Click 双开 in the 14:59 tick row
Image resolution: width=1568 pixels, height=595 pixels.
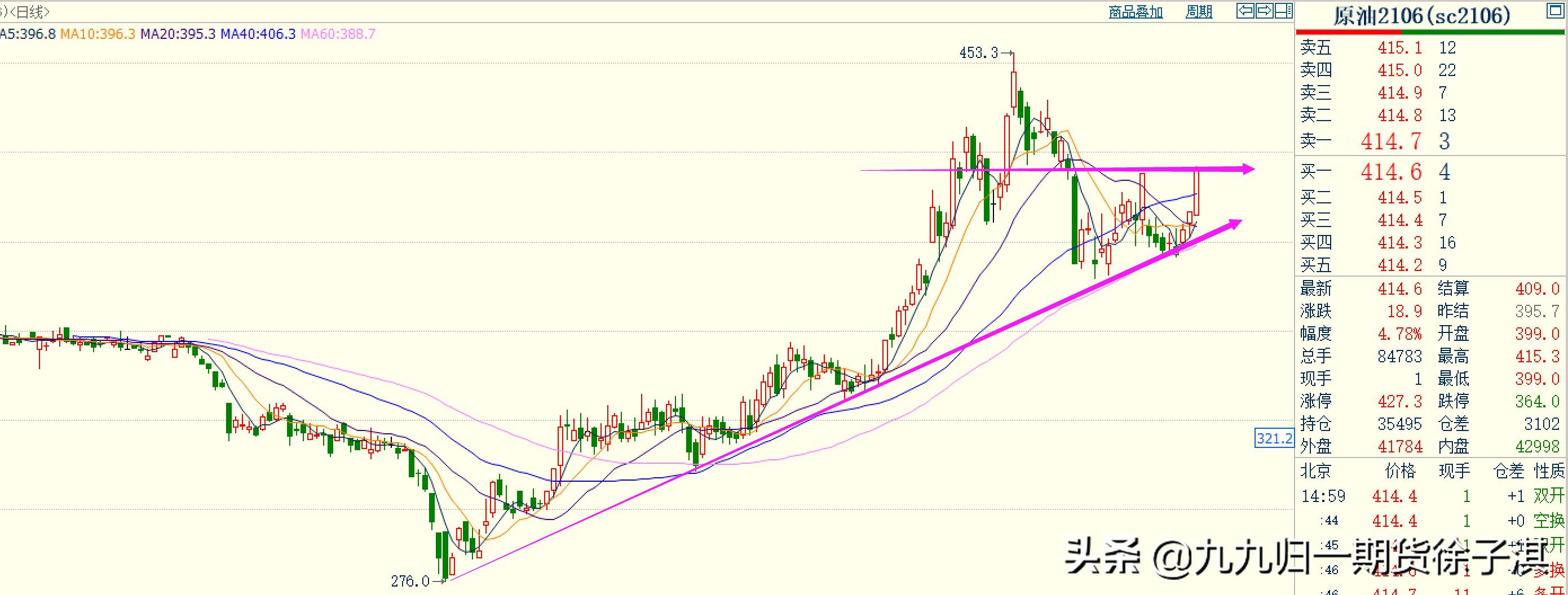tap(1548, 495)
